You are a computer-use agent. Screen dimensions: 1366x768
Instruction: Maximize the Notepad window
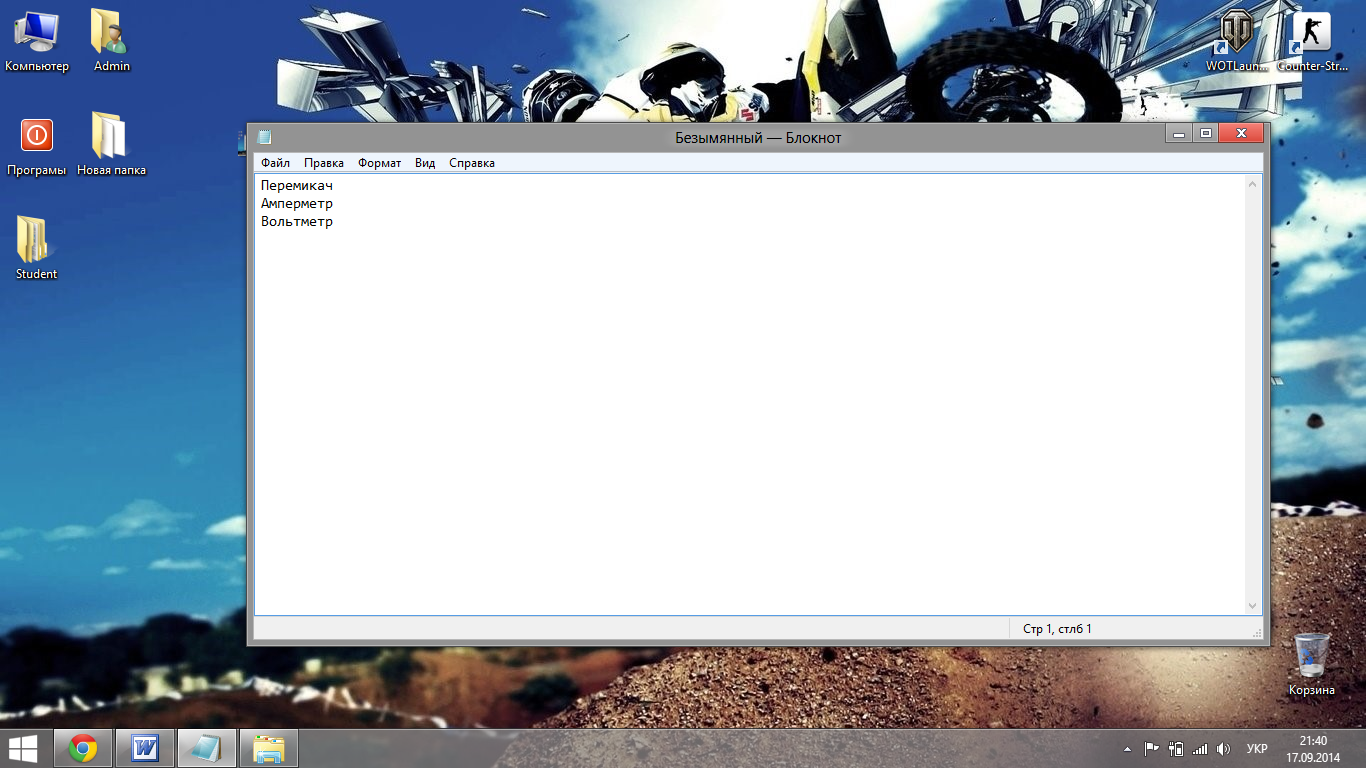pos(1205,133)
